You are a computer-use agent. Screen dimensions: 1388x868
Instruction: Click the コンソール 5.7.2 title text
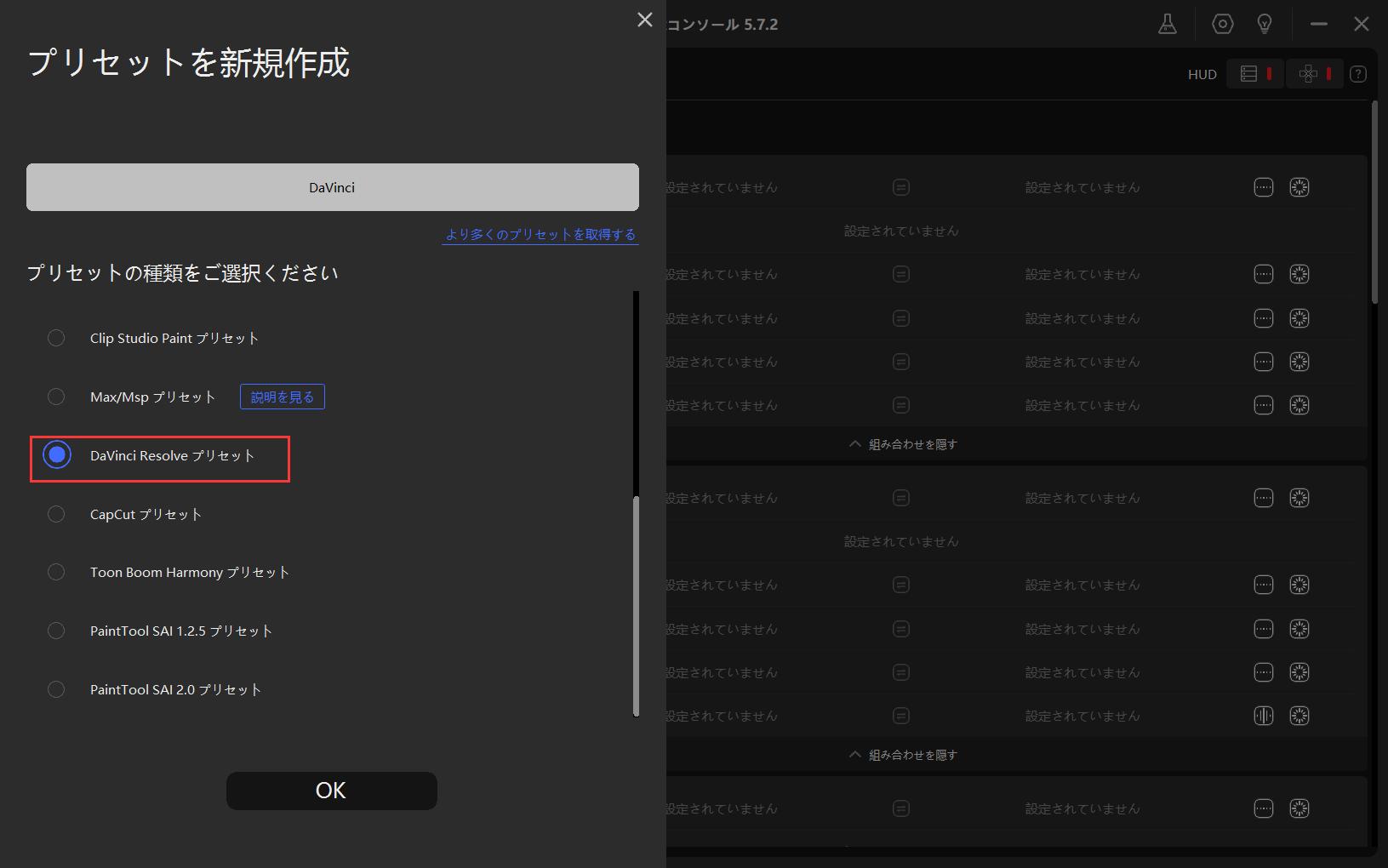pos(723,25)
